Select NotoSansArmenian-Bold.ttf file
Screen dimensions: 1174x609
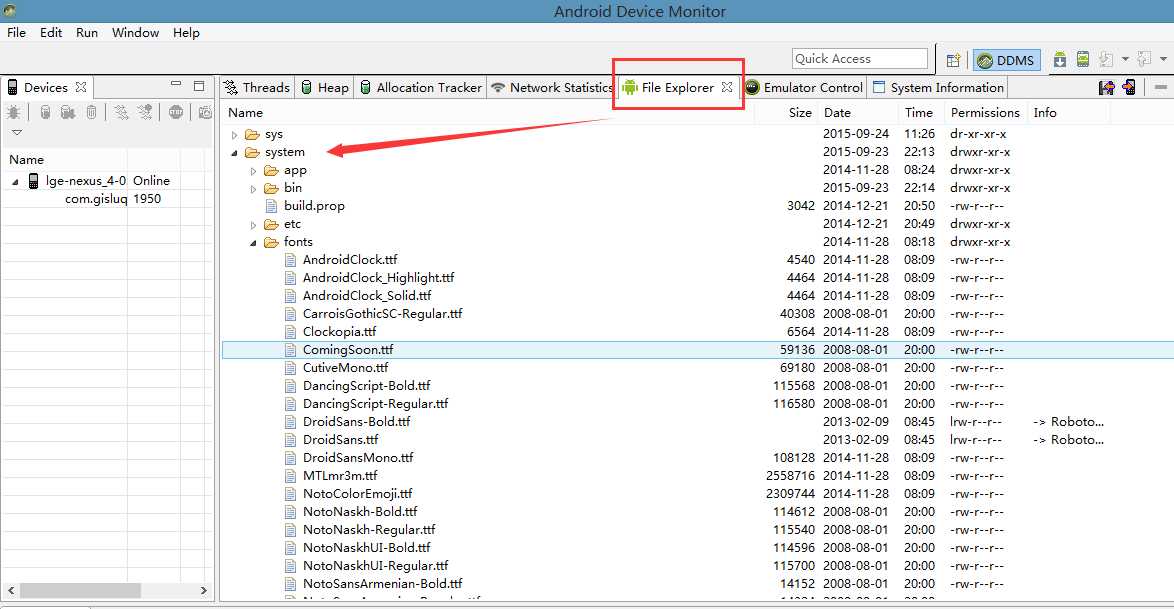pos(383,584)
